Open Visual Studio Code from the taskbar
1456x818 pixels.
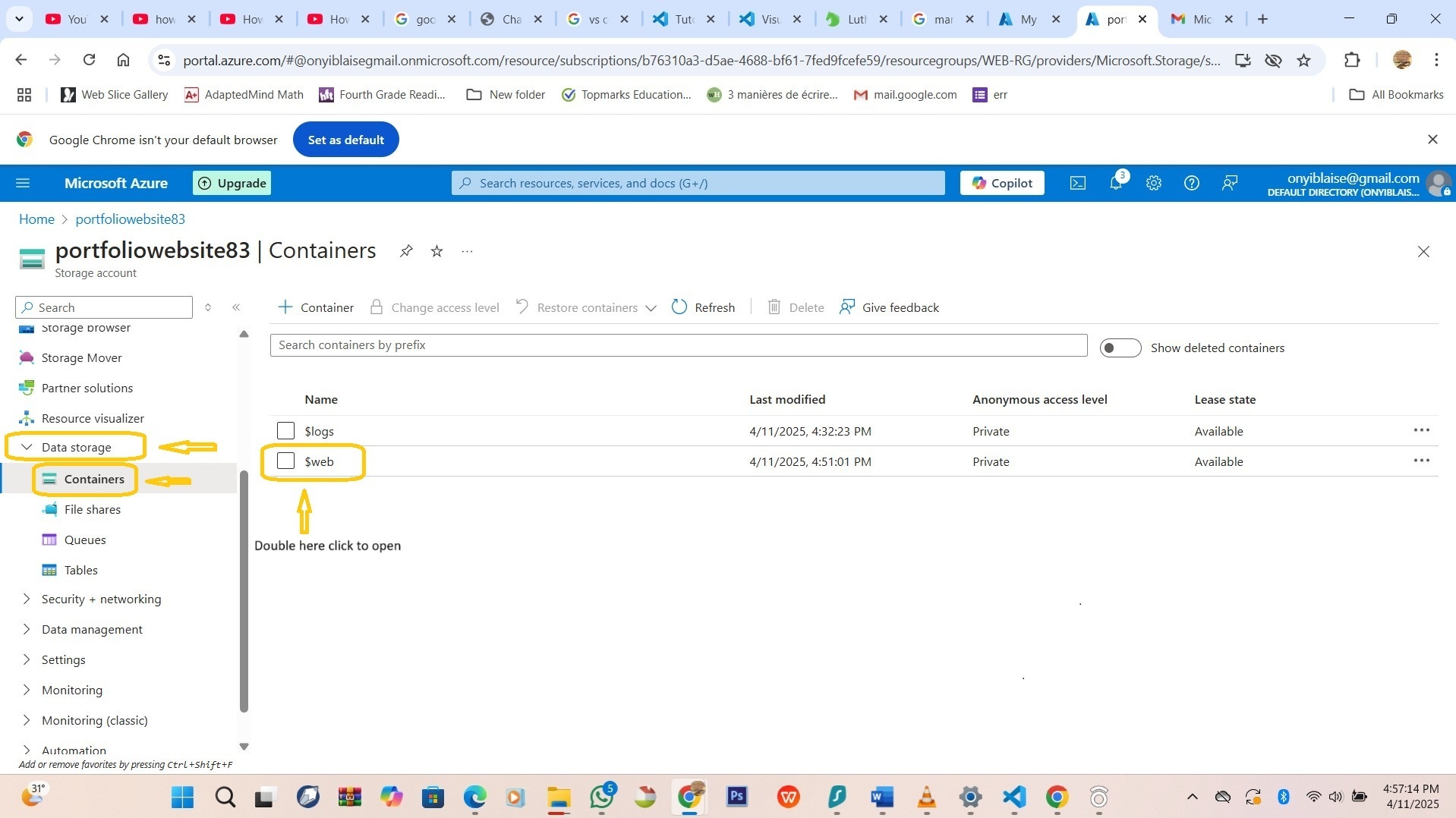(1014, 797)
